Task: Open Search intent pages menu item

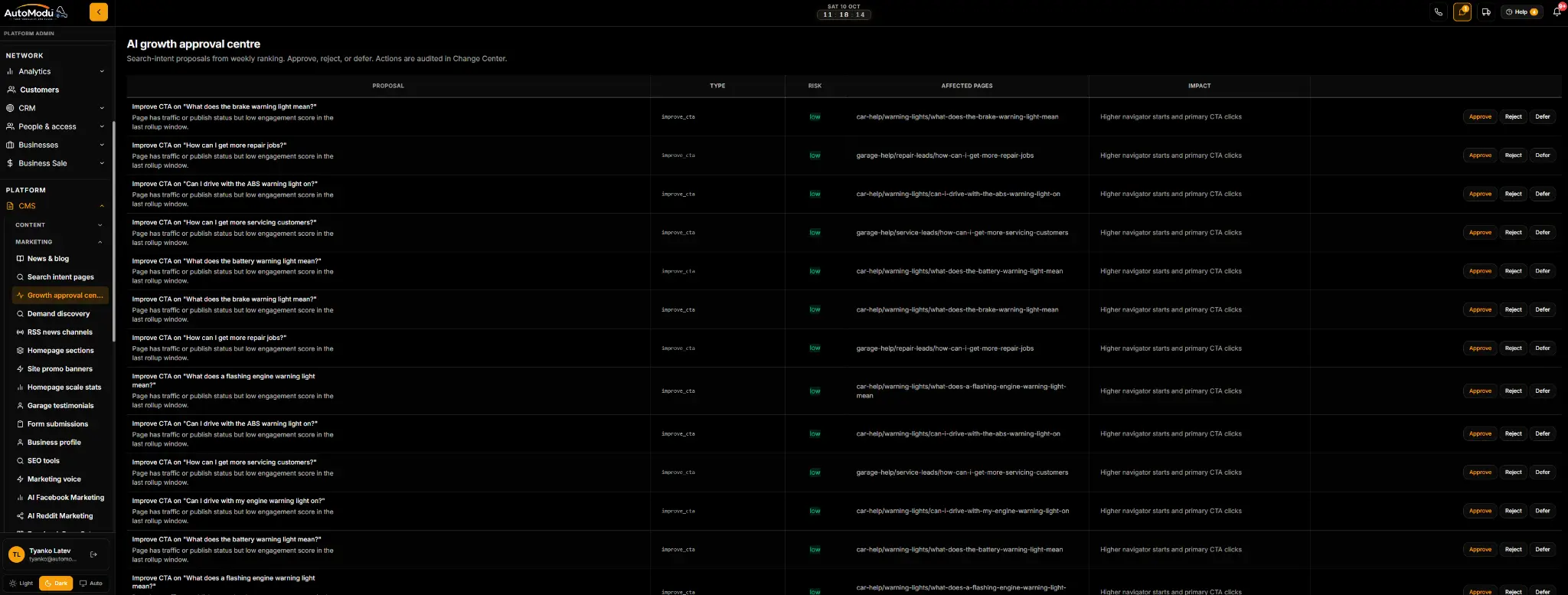Action: [60, 277]
